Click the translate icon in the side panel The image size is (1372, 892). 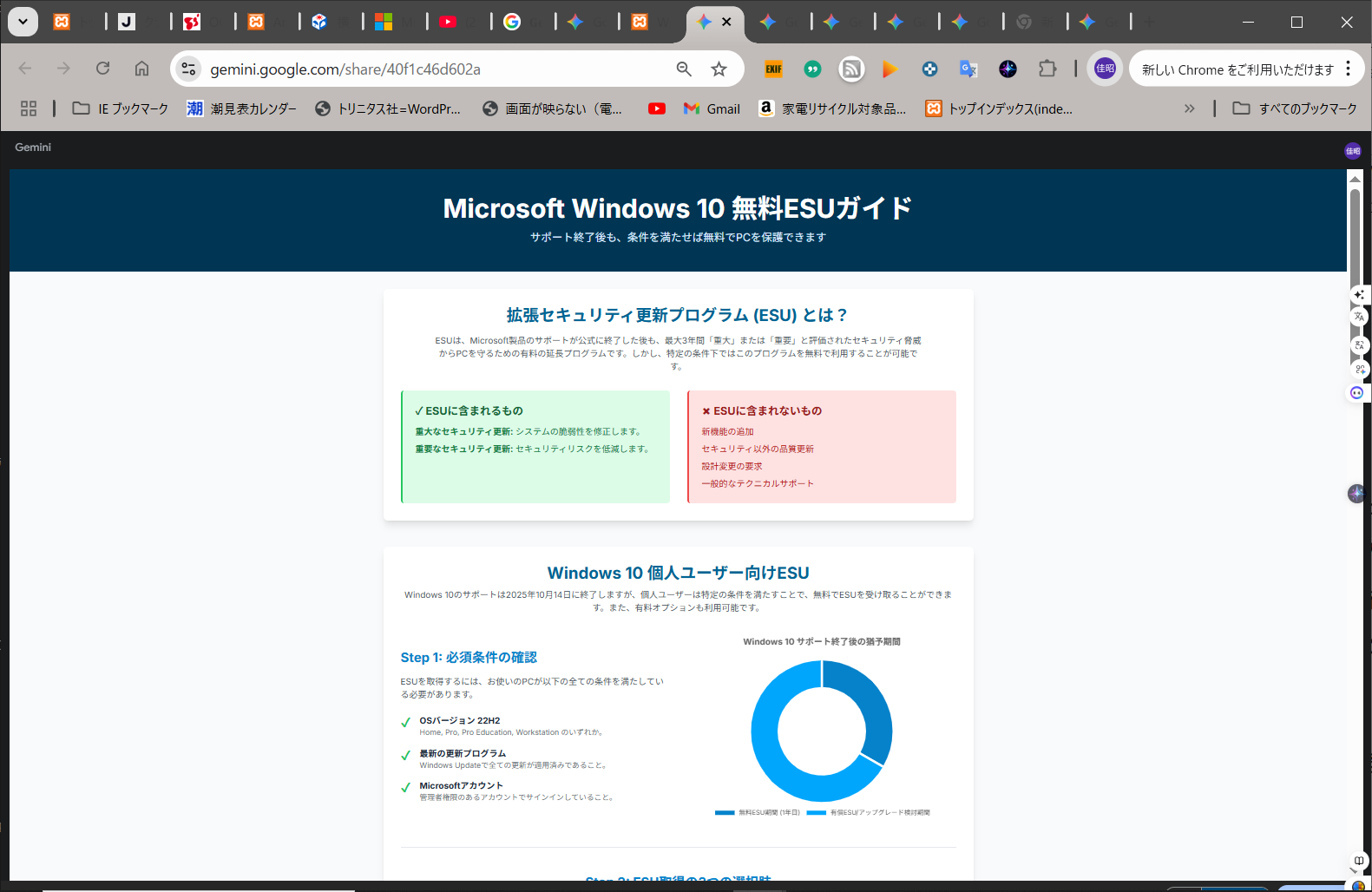1359,318
